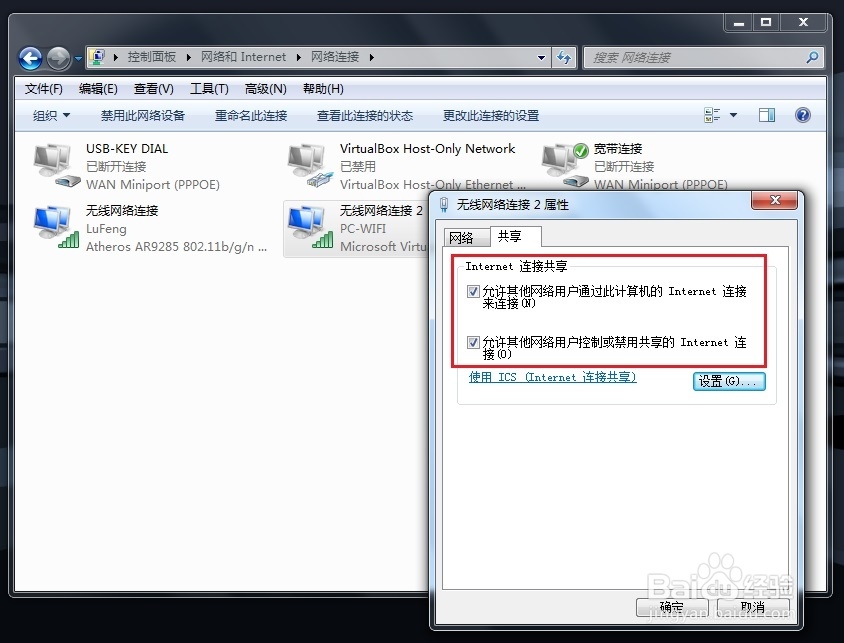Click 重命名此连接 in the toolbar
The image size is (844, 643).
tap(251, 116)
